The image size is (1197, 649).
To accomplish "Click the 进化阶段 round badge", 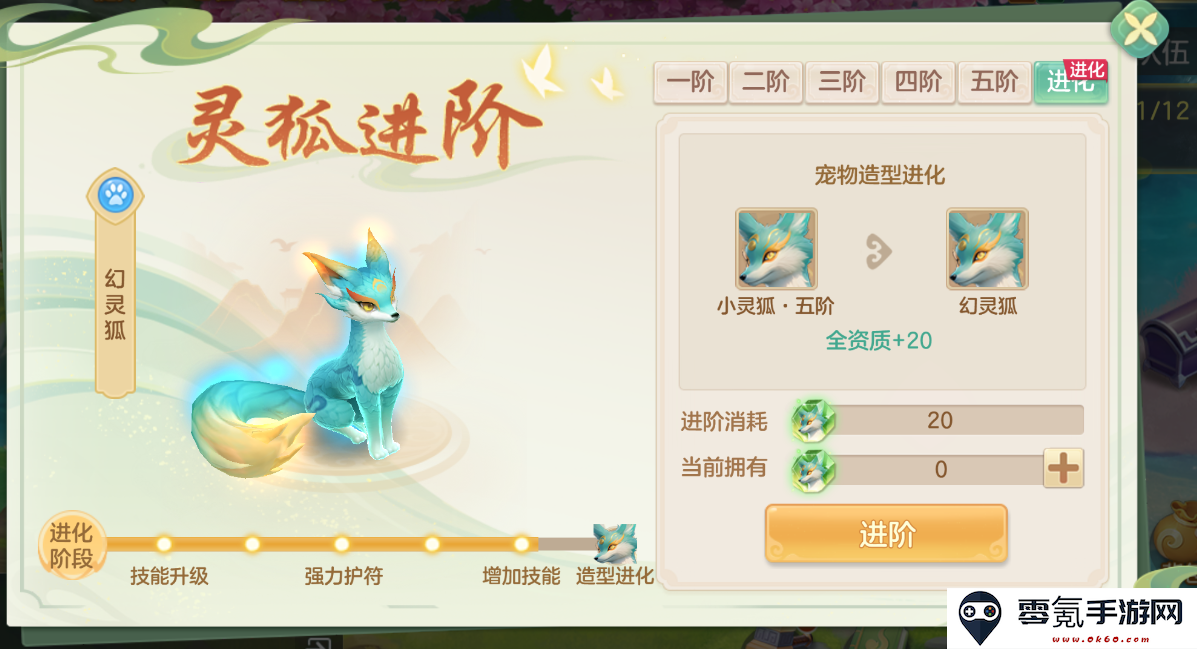I will point(71,545).
